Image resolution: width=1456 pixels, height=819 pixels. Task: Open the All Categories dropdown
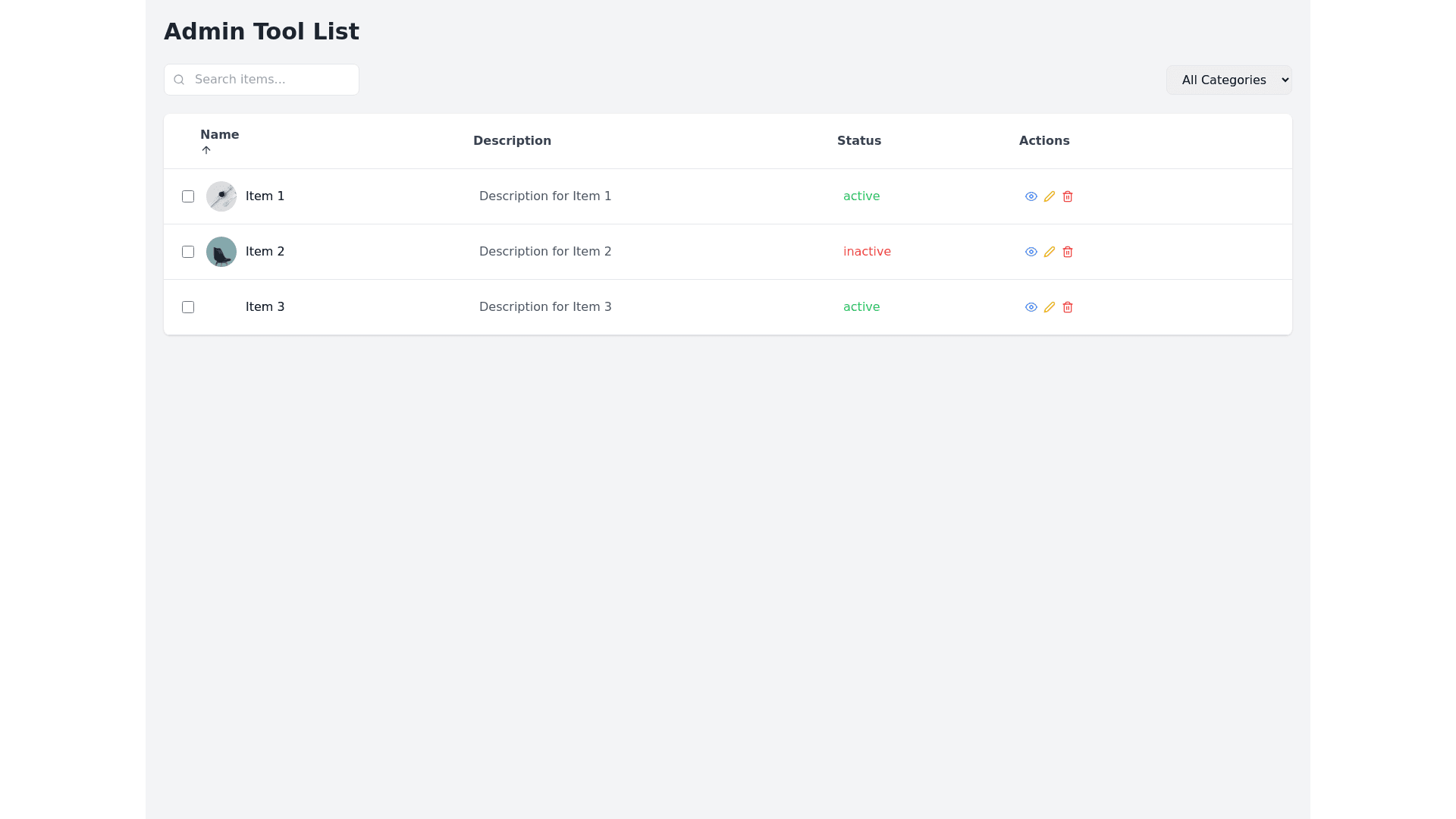click(1228, 80)
